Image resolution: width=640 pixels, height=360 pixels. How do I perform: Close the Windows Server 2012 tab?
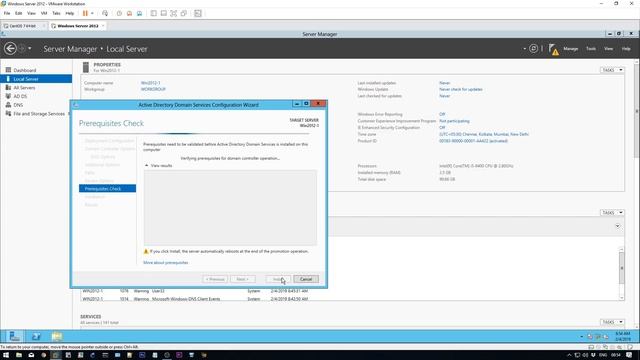103,26
